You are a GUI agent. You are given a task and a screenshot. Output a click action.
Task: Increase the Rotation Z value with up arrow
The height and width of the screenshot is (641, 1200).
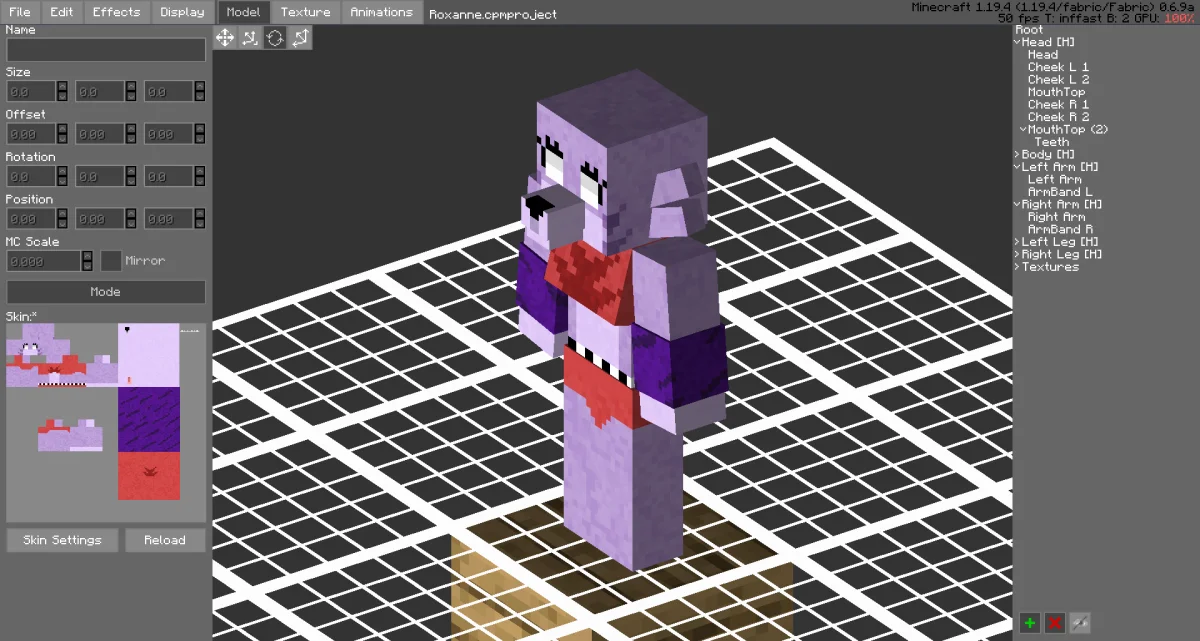pos(199,171)
